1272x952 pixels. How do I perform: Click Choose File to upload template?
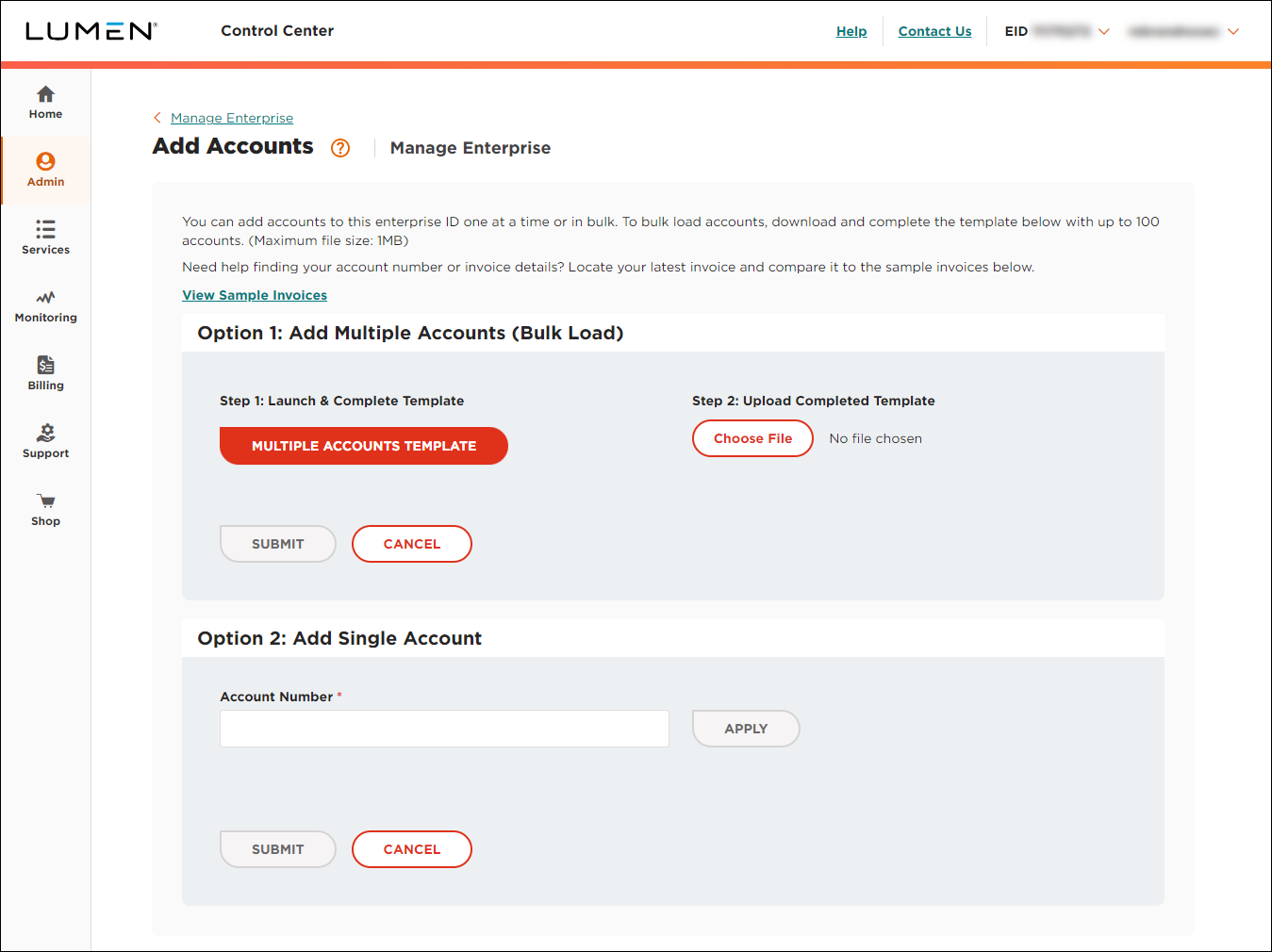752,438
